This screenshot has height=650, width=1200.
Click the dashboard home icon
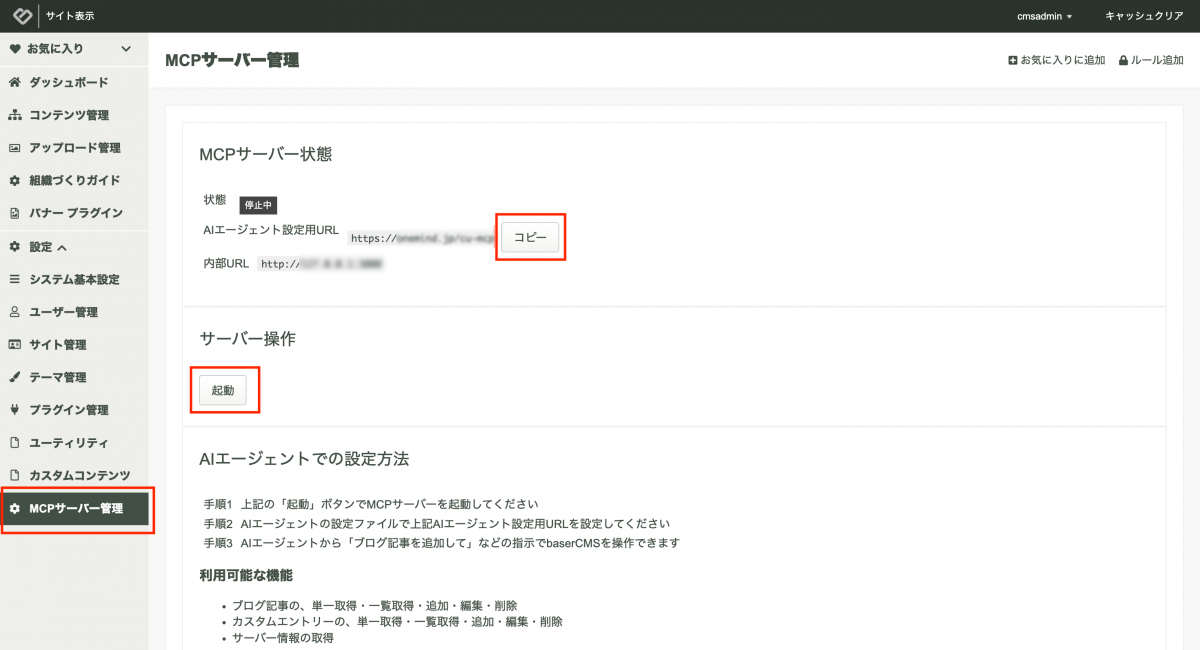coord(15,82)
